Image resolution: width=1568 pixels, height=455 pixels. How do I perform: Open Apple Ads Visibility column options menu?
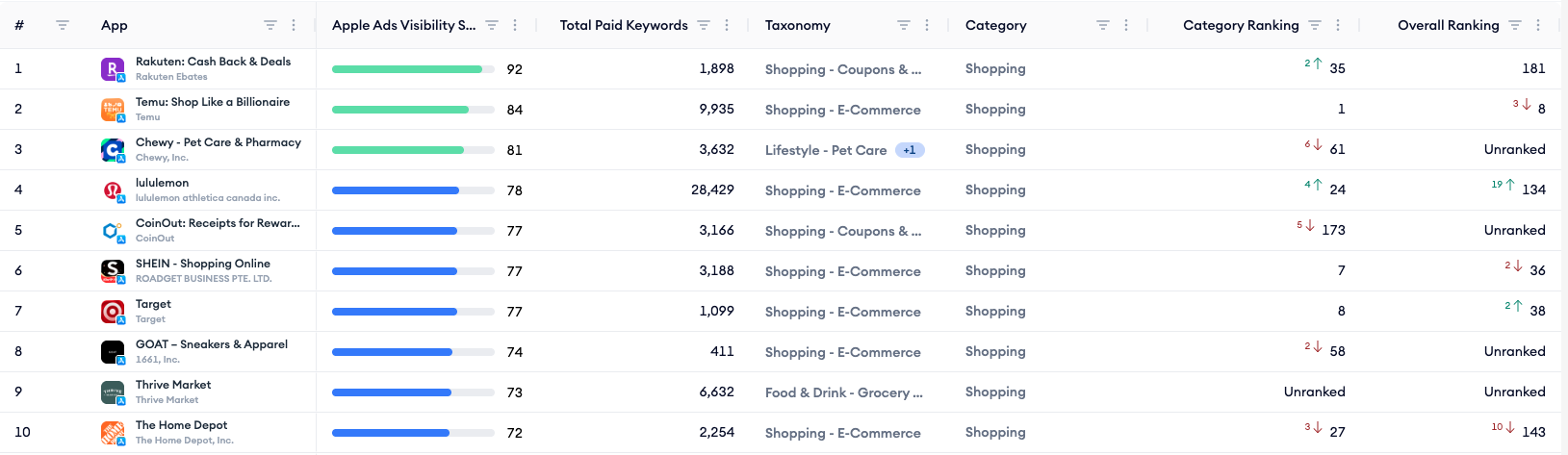[x=515, y=25]
